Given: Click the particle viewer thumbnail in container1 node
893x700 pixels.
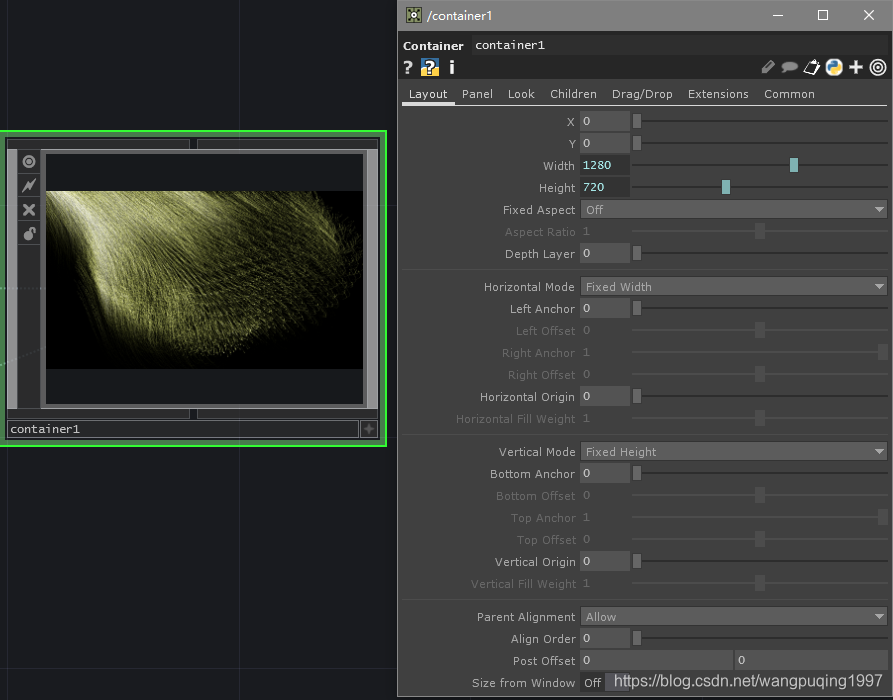Looking at the screenshot, I should pyautogui.click(x=204, y=280).
